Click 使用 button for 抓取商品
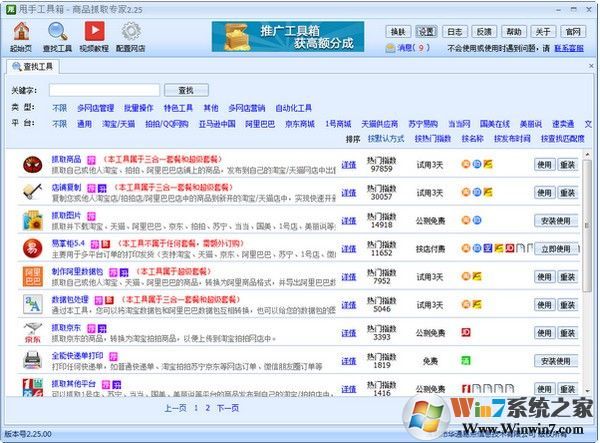The width and height of the screenshot is (600, 443). [544, 165]
